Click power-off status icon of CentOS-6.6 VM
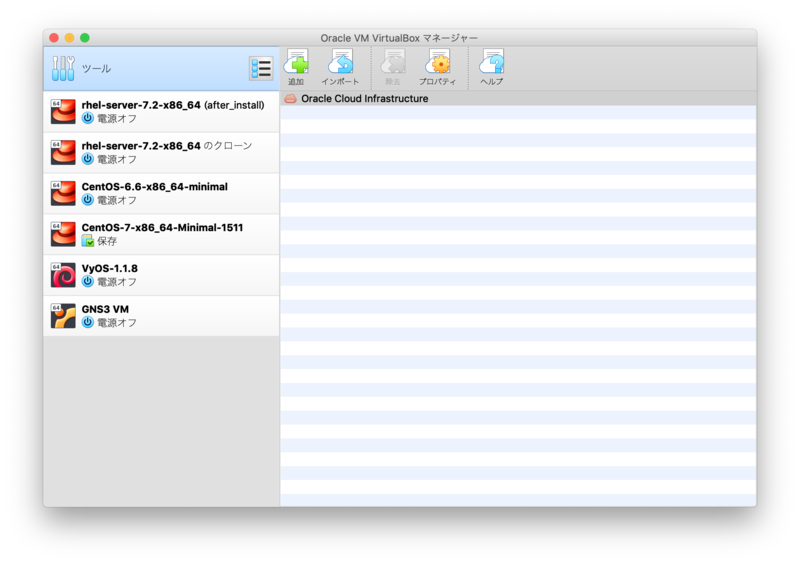The height and width of the screenshot is (564, 800). 88,200
